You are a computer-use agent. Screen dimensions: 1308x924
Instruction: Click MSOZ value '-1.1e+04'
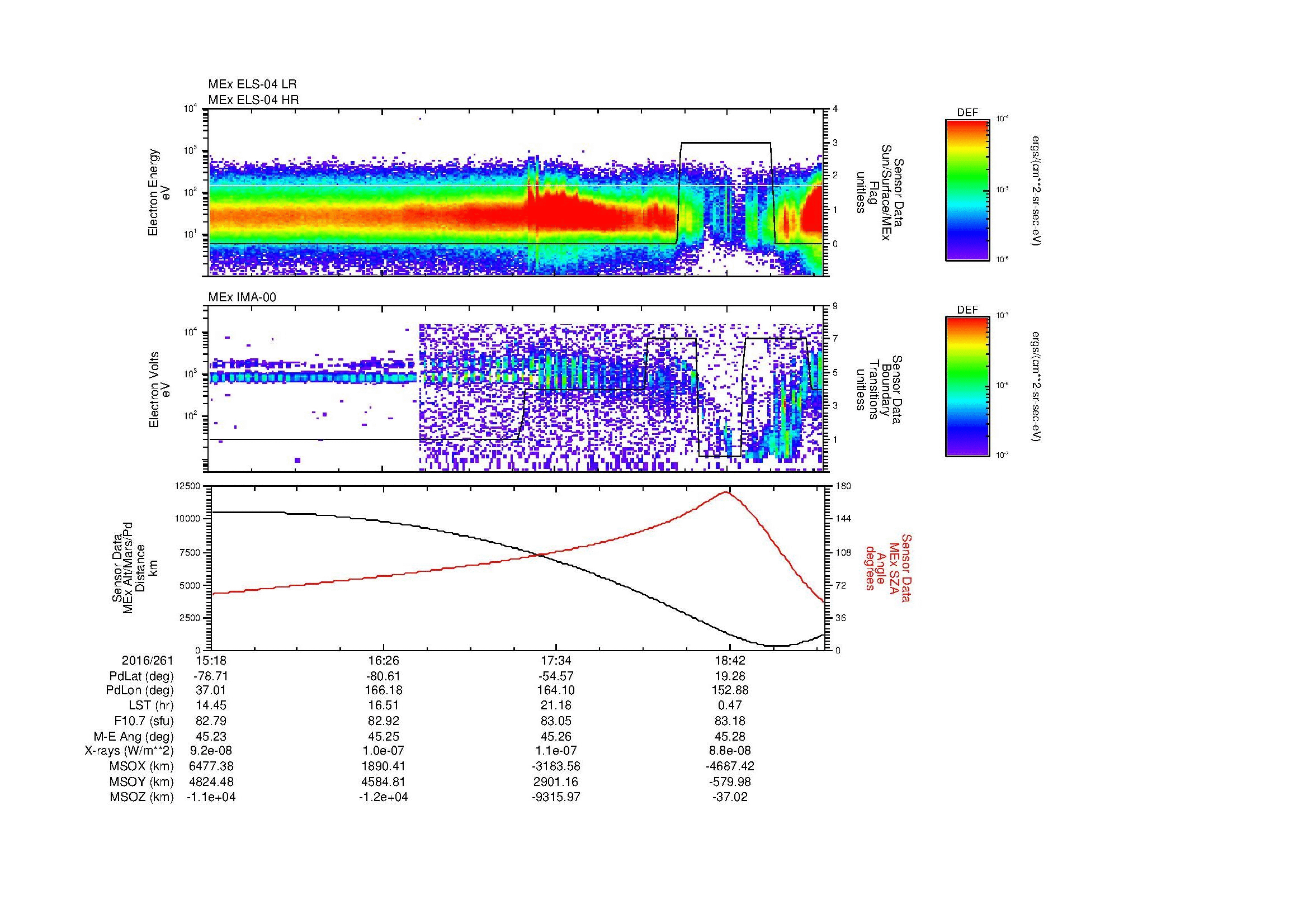(x=211, y=797)
